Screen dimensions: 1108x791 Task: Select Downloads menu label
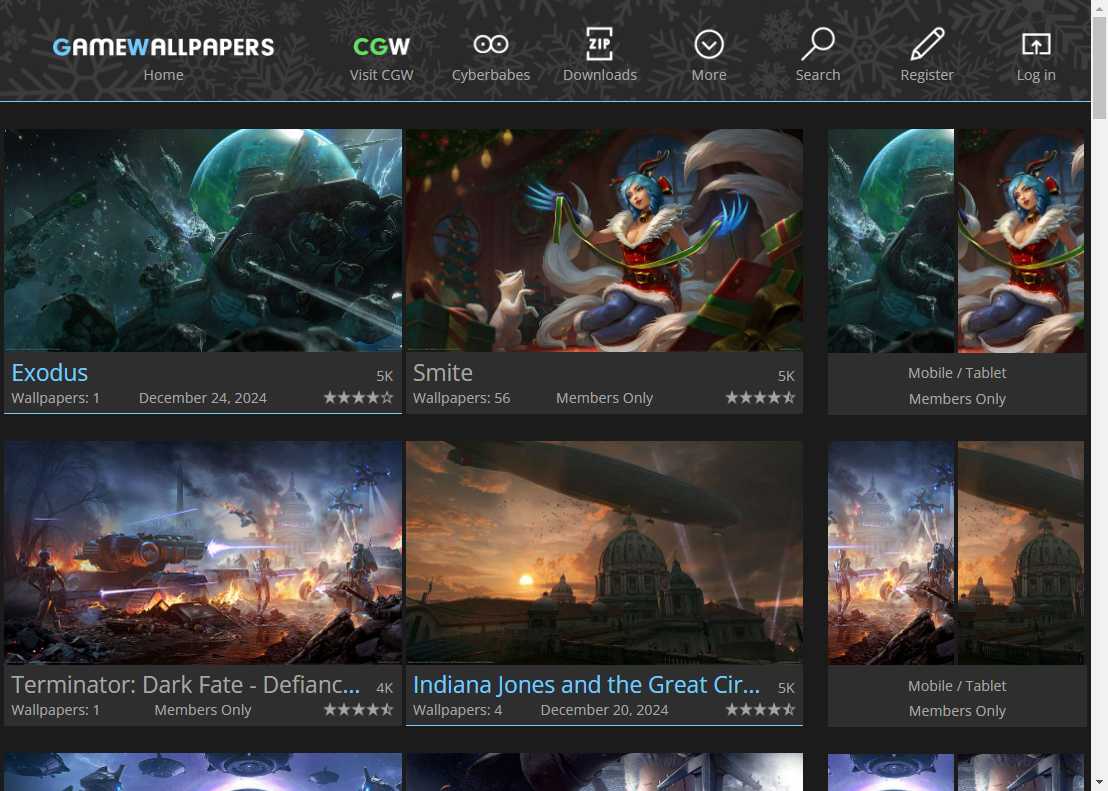pyautogui.click(x=599, y=75)
